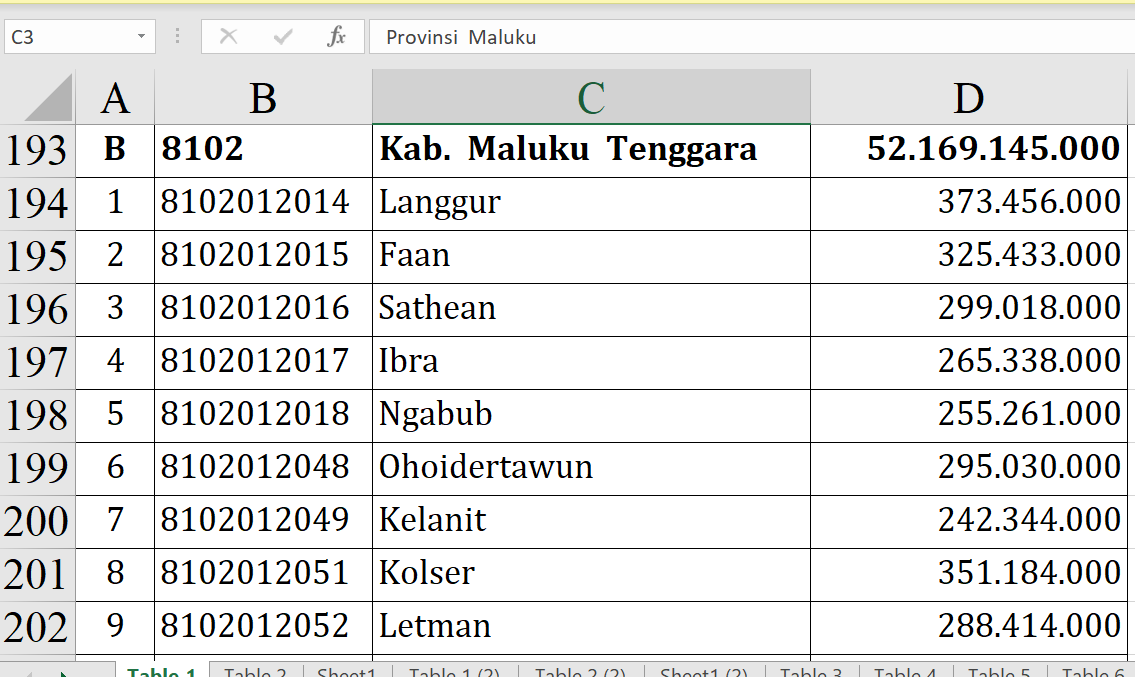Select column D header
This screenshot has height=677, width=1135.
click(970, 98)
